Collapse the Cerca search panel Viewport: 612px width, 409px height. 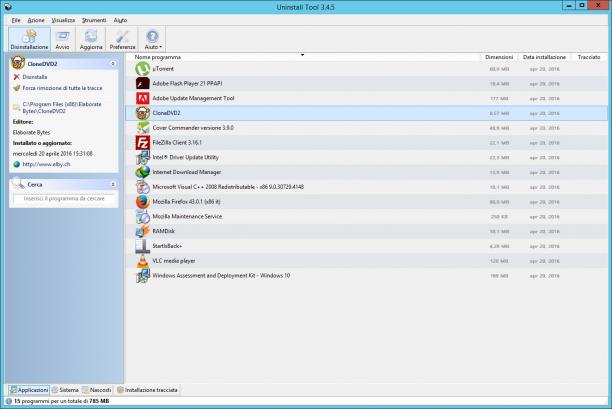pyautogui.click(x=113, y=184)
